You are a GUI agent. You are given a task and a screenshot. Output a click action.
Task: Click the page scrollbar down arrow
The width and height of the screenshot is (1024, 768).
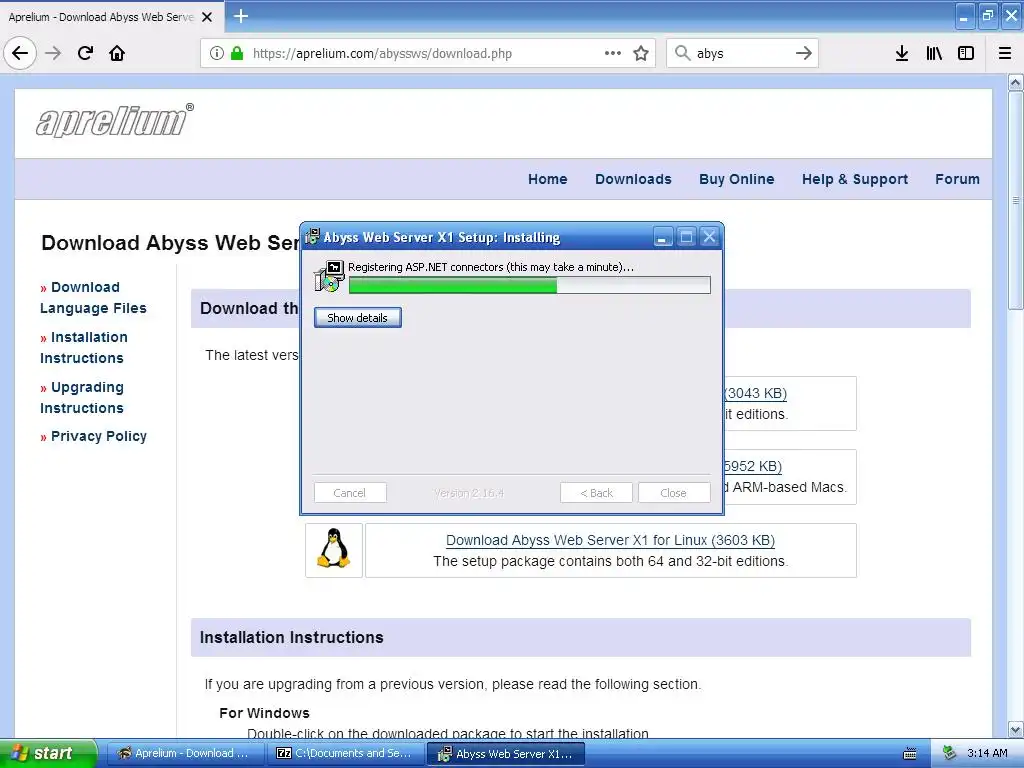tap(1015, 729)
